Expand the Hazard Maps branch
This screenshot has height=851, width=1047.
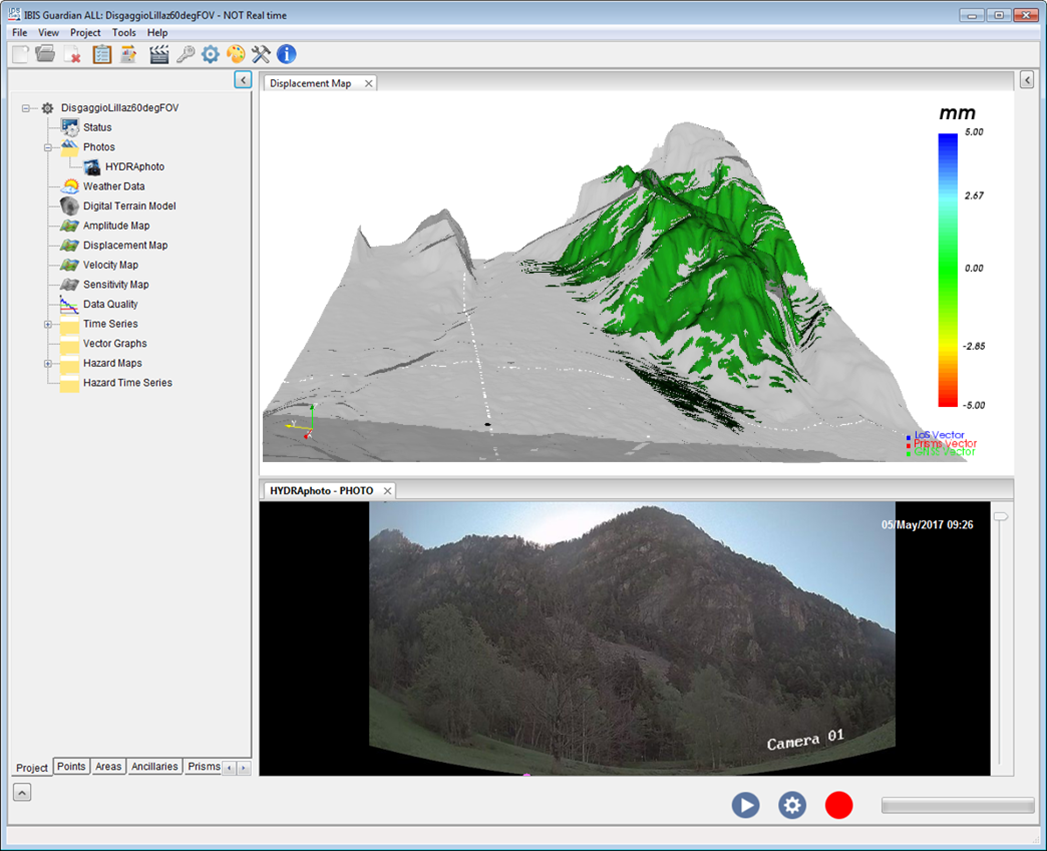(48, 364)
